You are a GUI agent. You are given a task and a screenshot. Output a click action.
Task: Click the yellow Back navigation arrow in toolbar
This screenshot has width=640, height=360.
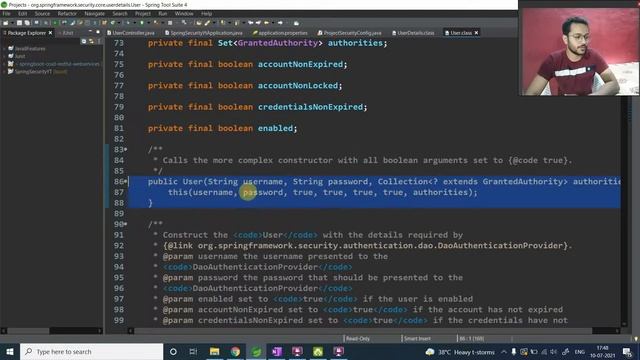coord(267,23)
